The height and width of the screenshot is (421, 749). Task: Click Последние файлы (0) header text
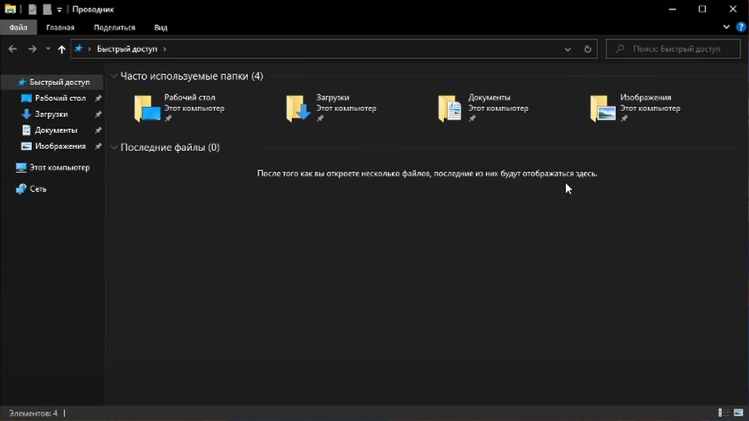click(x=170, y=147)
